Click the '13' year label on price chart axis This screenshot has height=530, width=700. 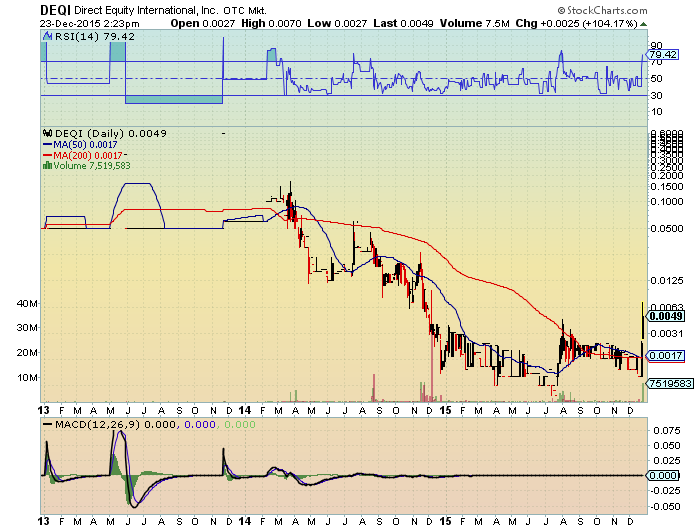pos(43,410)
